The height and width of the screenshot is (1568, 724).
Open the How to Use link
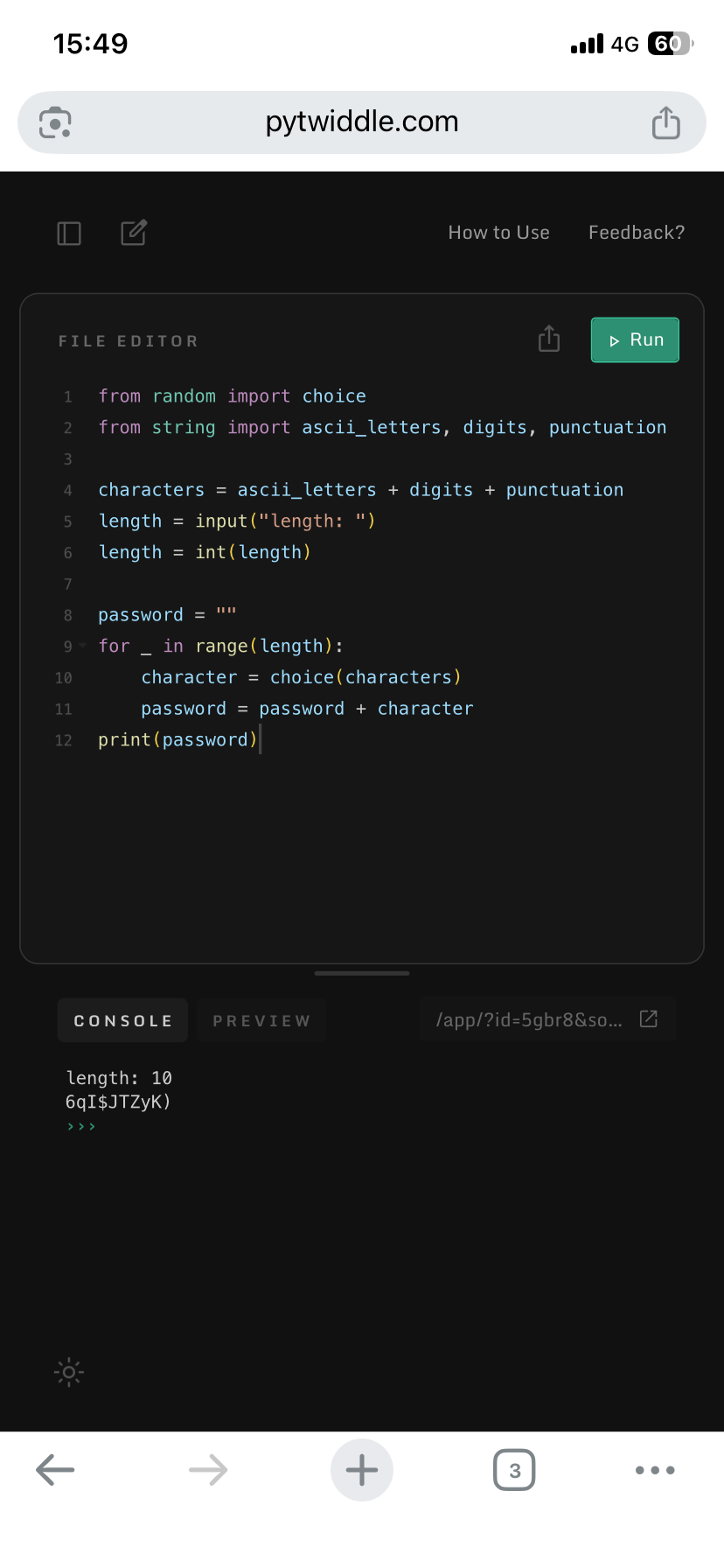pos(499,233)
